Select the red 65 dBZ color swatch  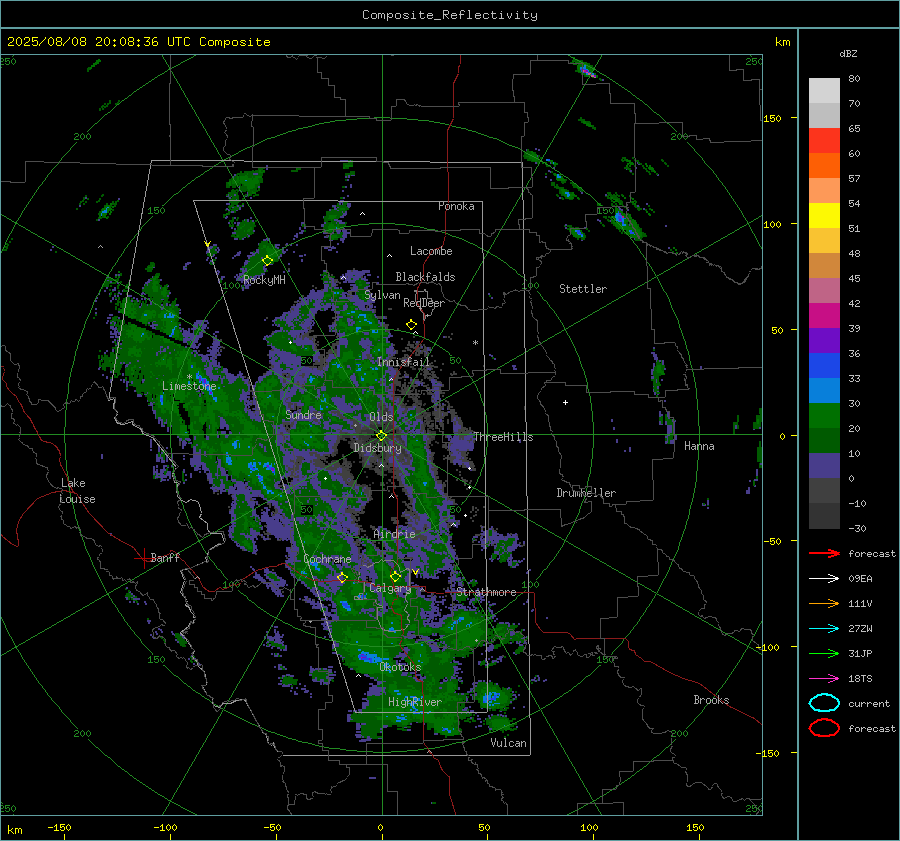click(824, 141)
